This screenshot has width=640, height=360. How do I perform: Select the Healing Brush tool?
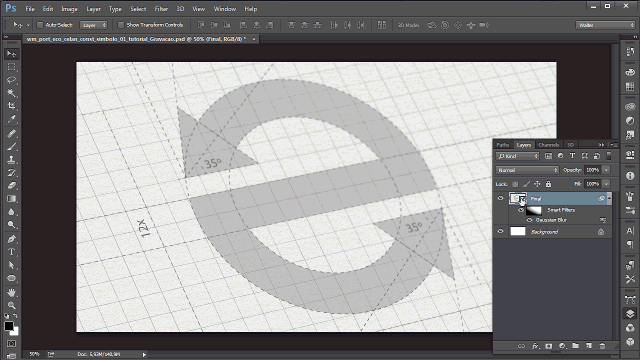(11, 133)
